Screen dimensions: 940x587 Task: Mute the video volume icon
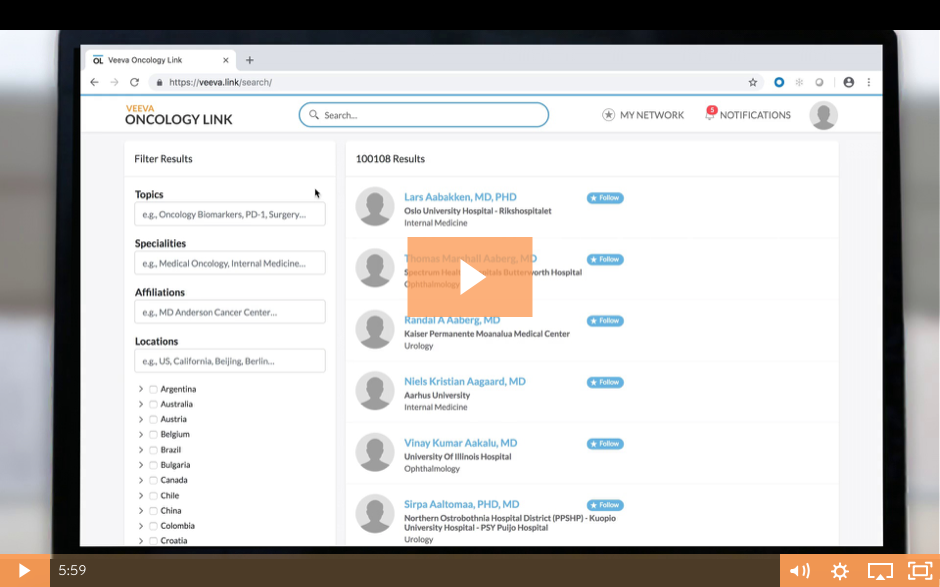coord(800,571)
